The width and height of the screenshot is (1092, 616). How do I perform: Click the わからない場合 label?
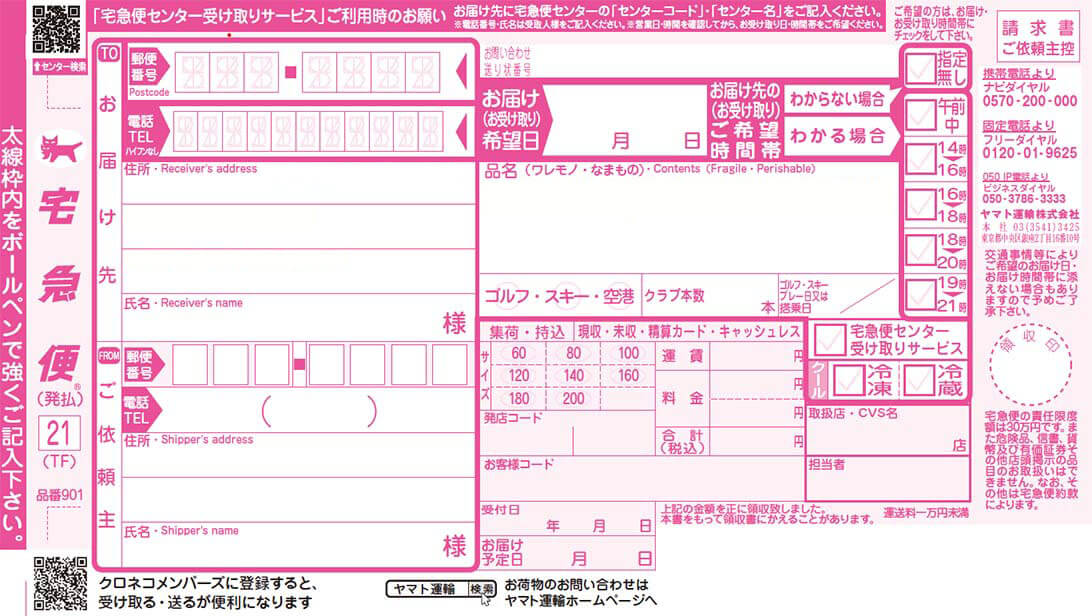tap(837, 100)
